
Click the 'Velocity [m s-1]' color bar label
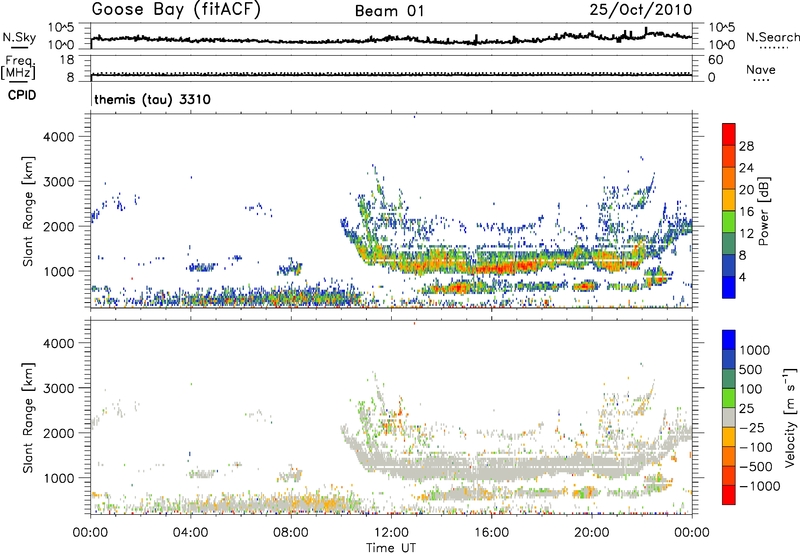tap(790, 417)
